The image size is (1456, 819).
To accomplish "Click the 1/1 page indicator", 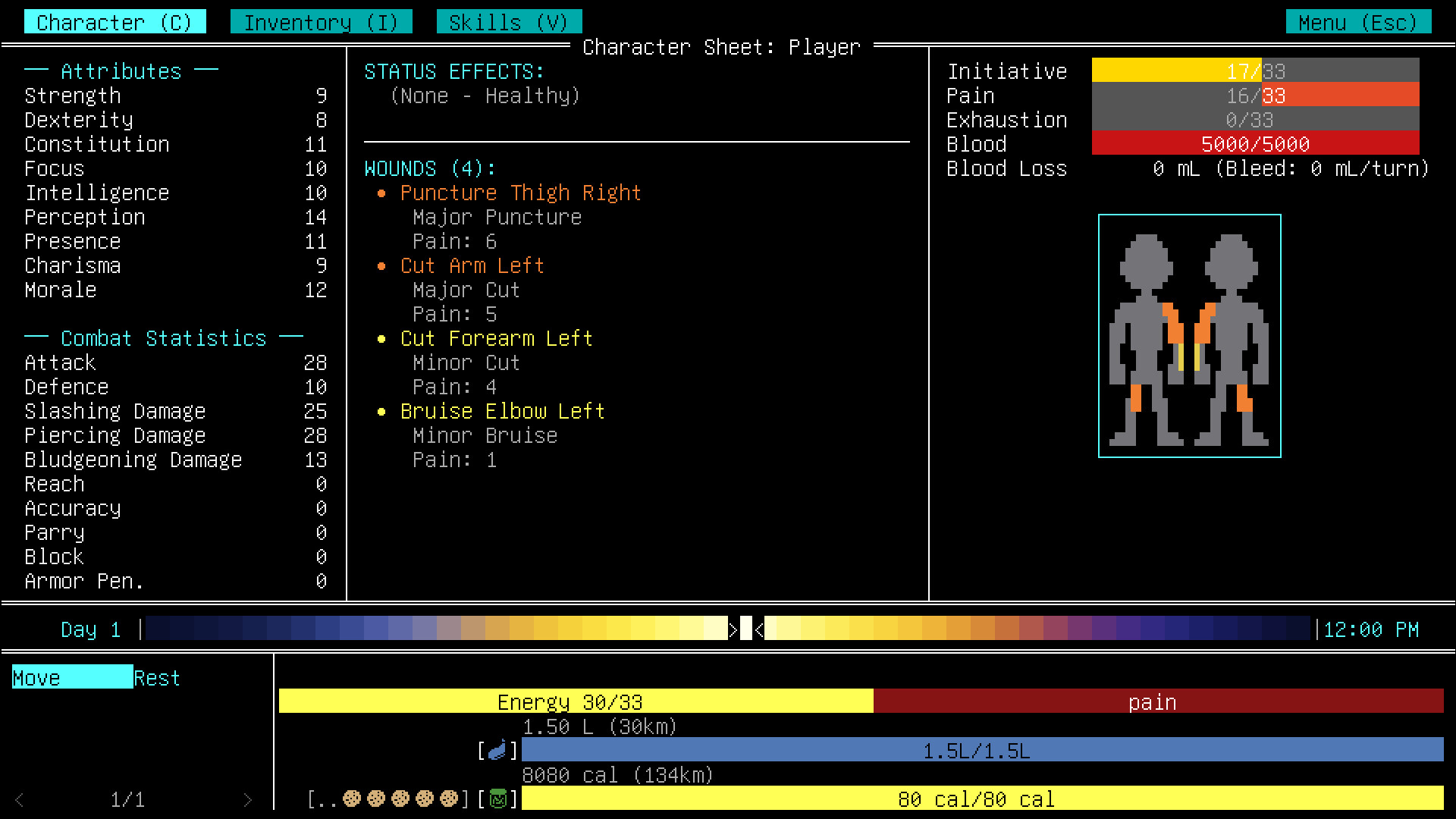I will click(127, 799).
